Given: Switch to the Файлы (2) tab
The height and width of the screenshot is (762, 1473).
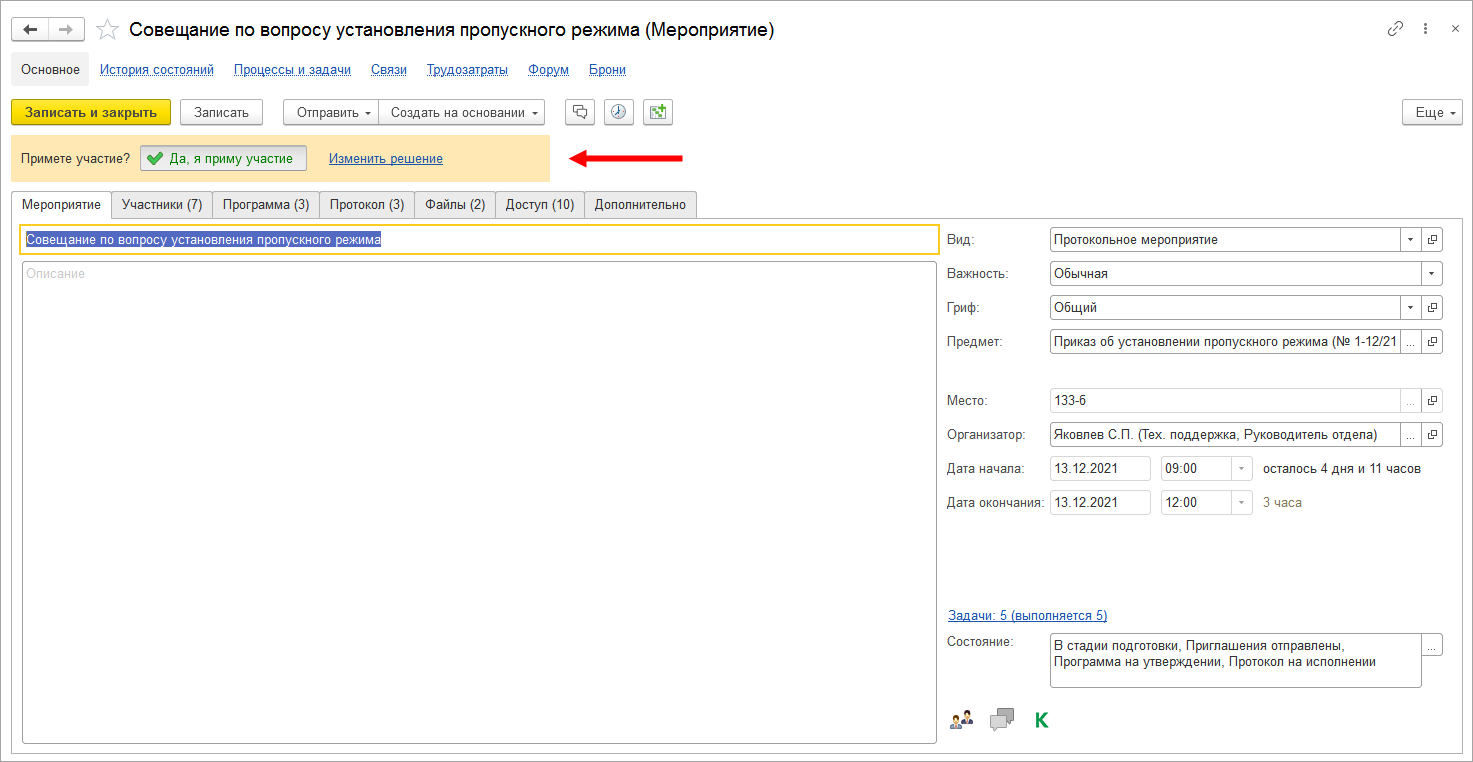Looking at the screenshot, I should click(455, 204).
